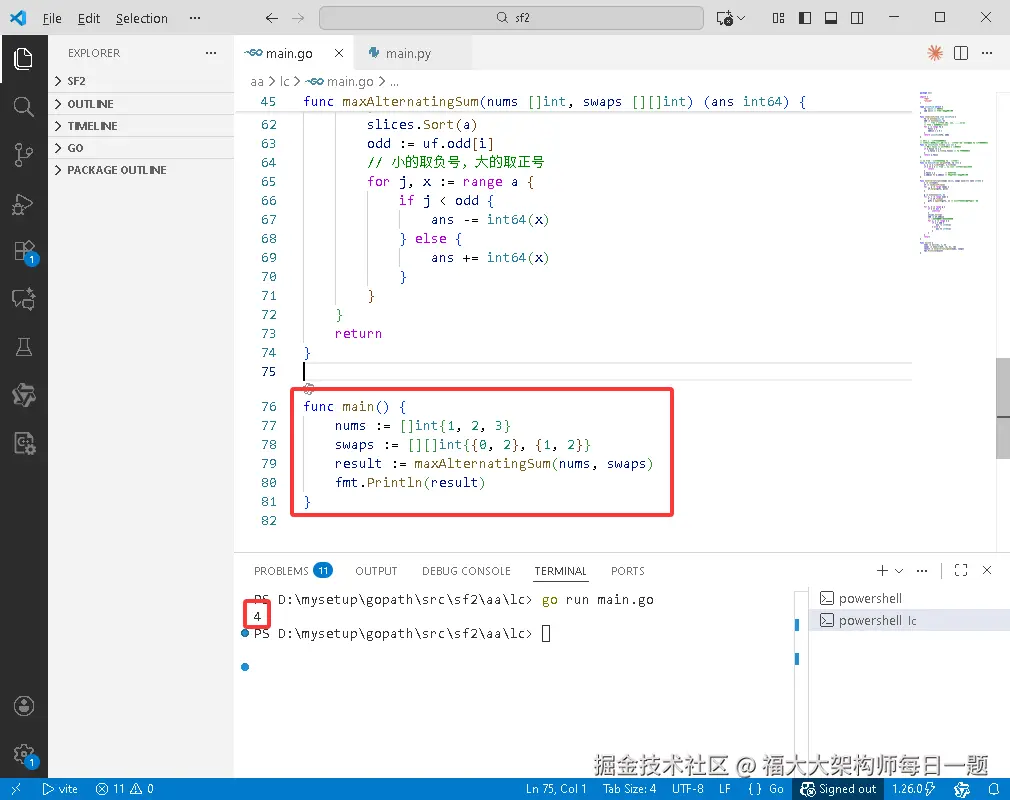Open the PROBLEMS panel tab
The height and width of the screenshot is (800, 1010).
click(292, 571)
